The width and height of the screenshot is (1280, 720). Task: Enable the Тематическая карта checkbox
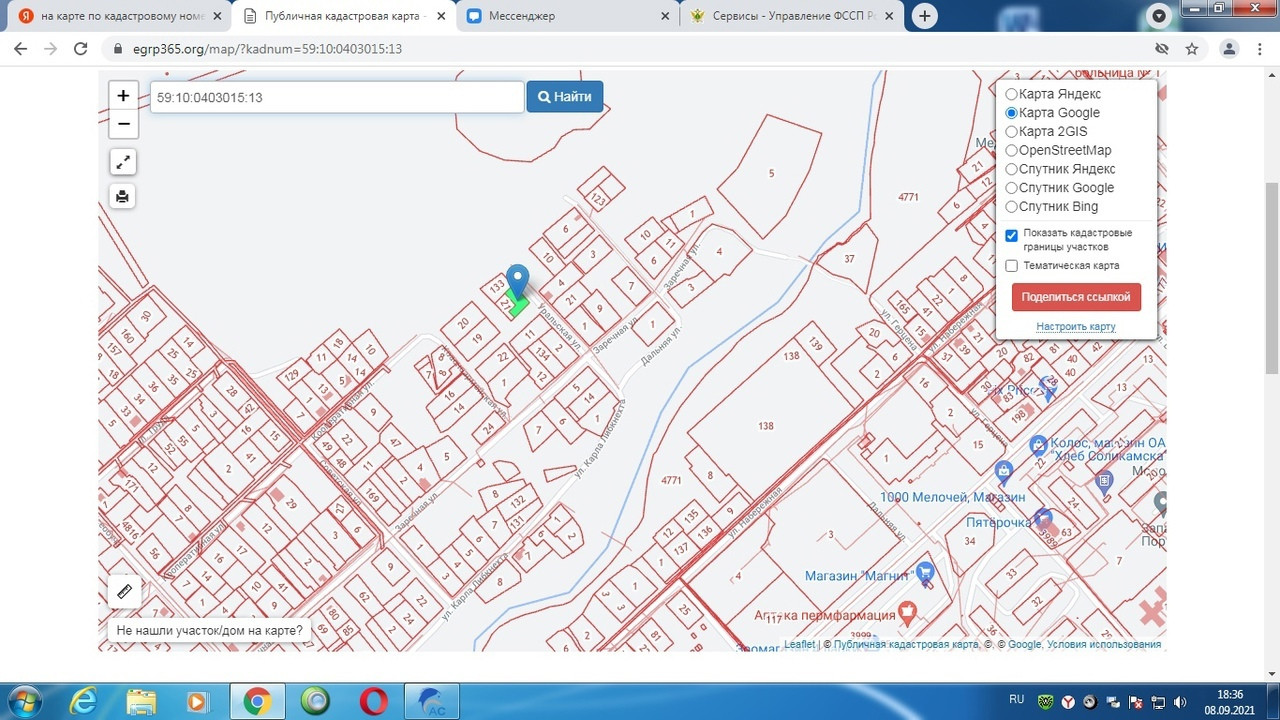point(1012,266)
